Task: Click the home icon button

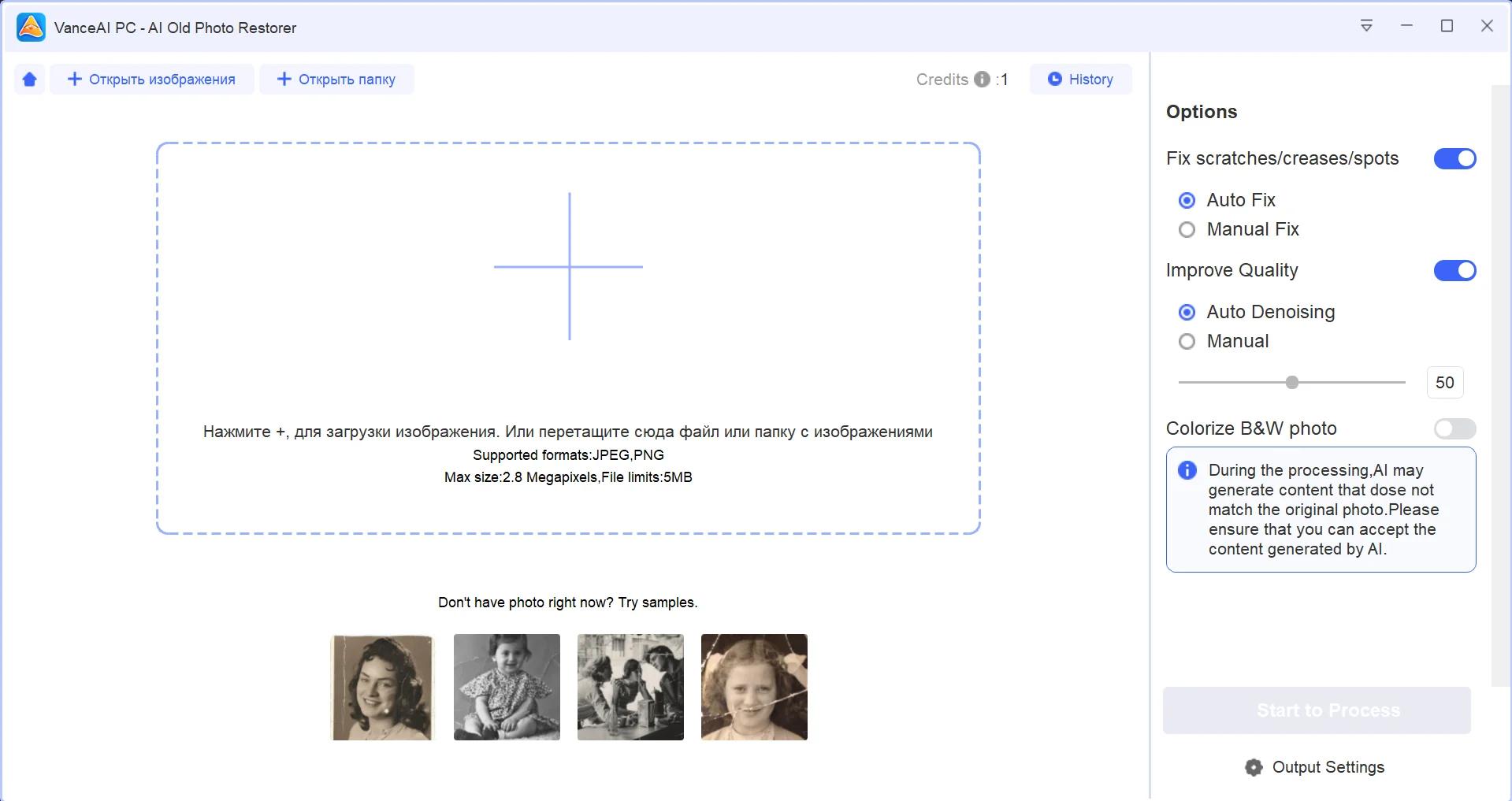Action: [x=30, y=80]
